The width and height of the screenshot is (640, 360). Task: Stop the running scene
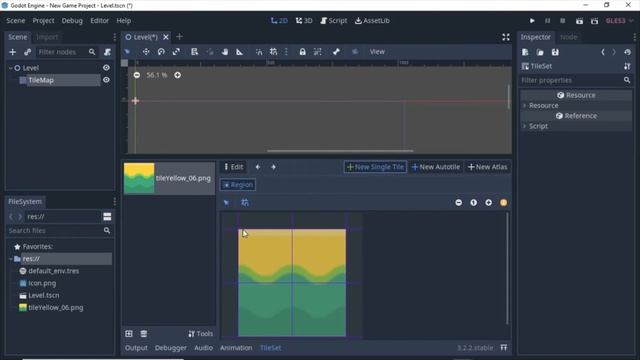point(562,21)
